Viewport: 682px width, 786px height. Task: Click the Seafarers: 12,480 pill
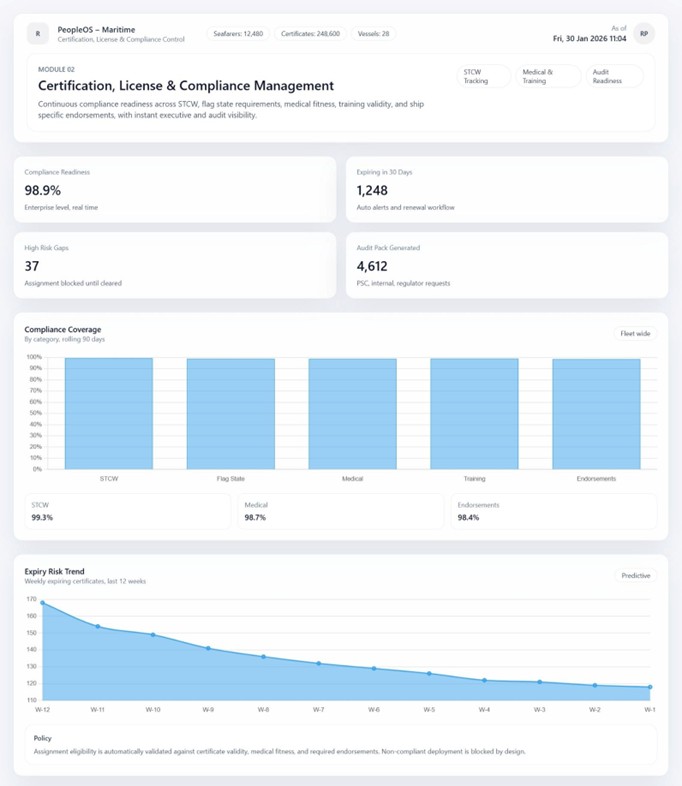(x=238, y=33)
